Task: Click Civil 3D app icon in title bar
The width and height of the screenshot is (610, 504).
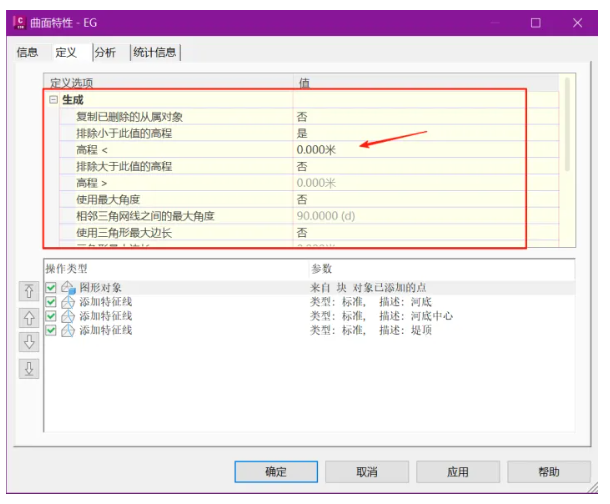Action: pos(19,22)
